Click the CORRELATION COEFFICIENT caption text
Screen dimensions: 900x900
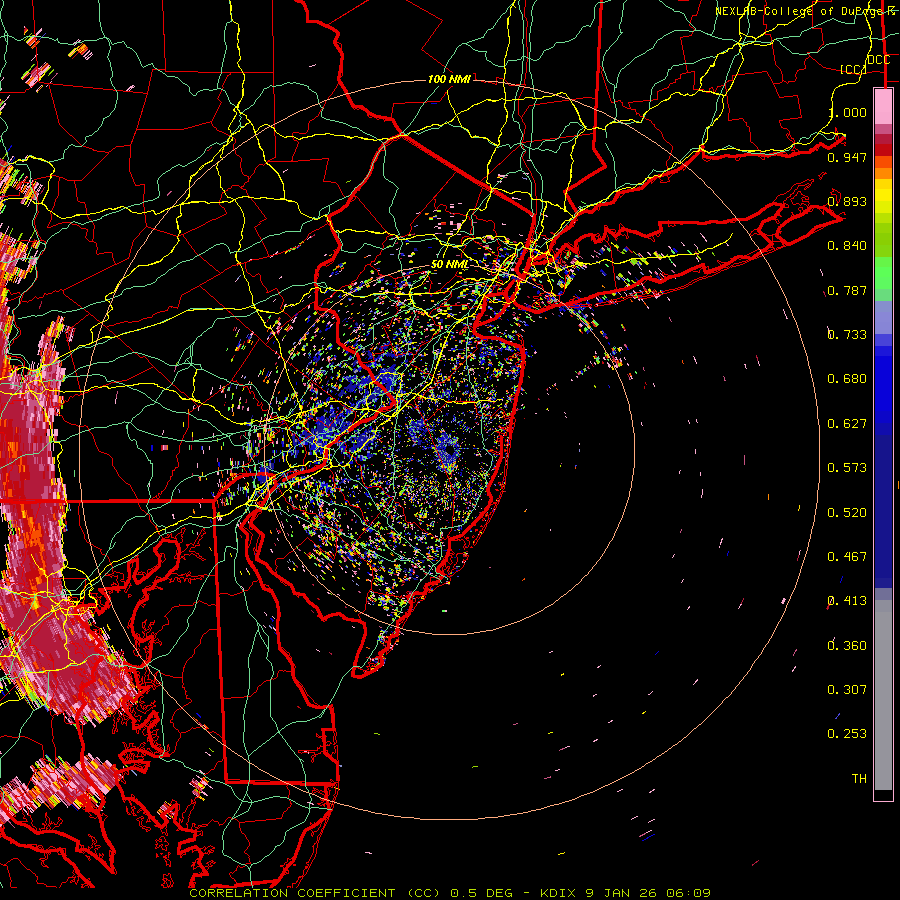(292, 893)
